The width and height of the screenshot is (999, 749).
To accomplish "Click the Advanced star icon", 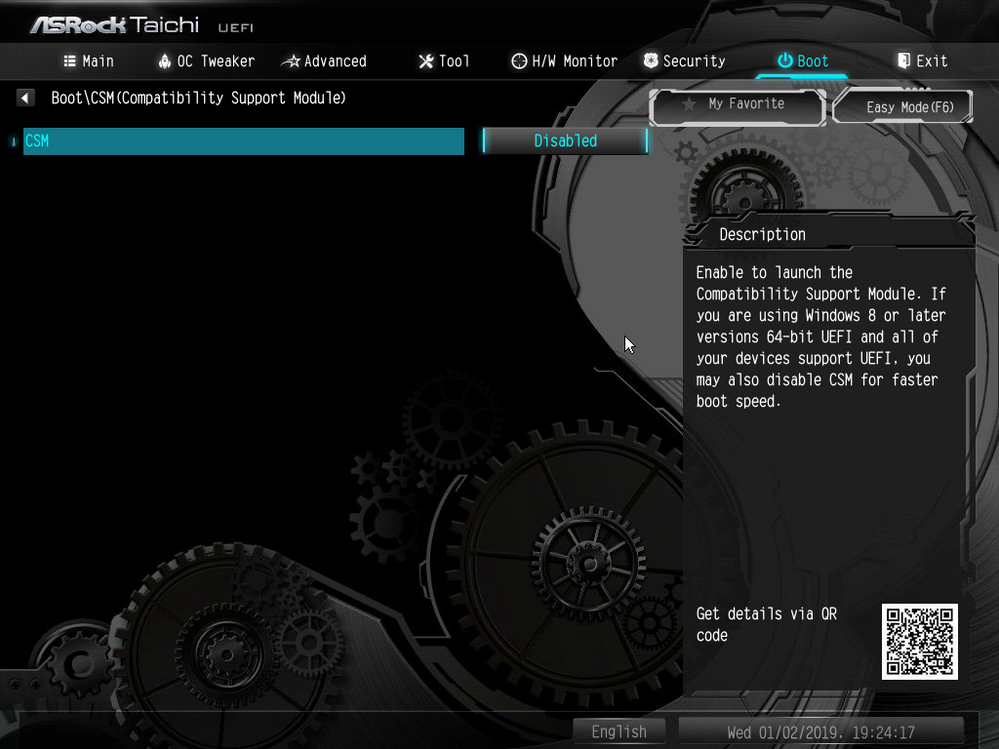I will (x=291, y=62).
